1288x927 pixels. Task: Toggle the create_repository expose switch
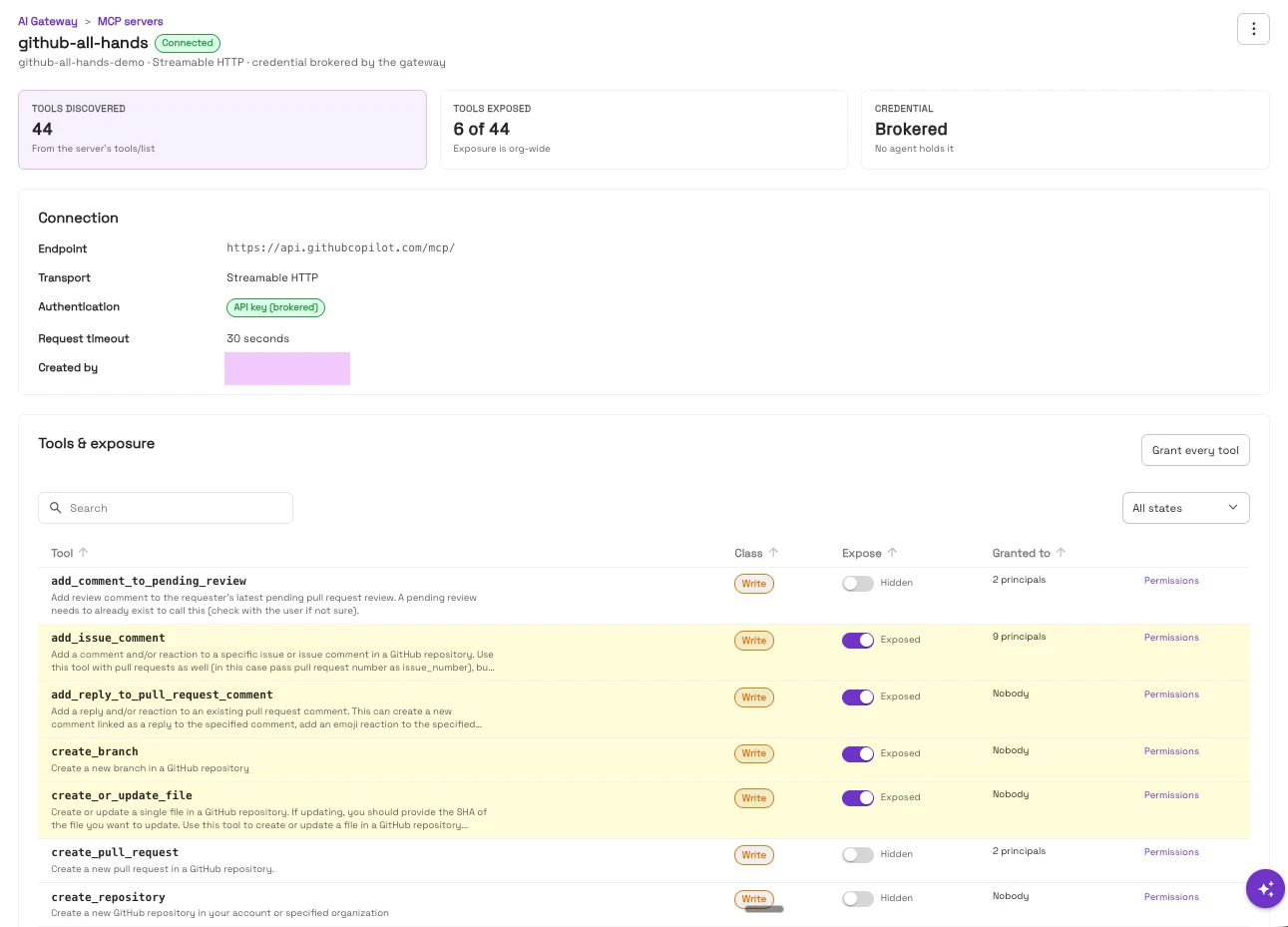click(858, 899)
